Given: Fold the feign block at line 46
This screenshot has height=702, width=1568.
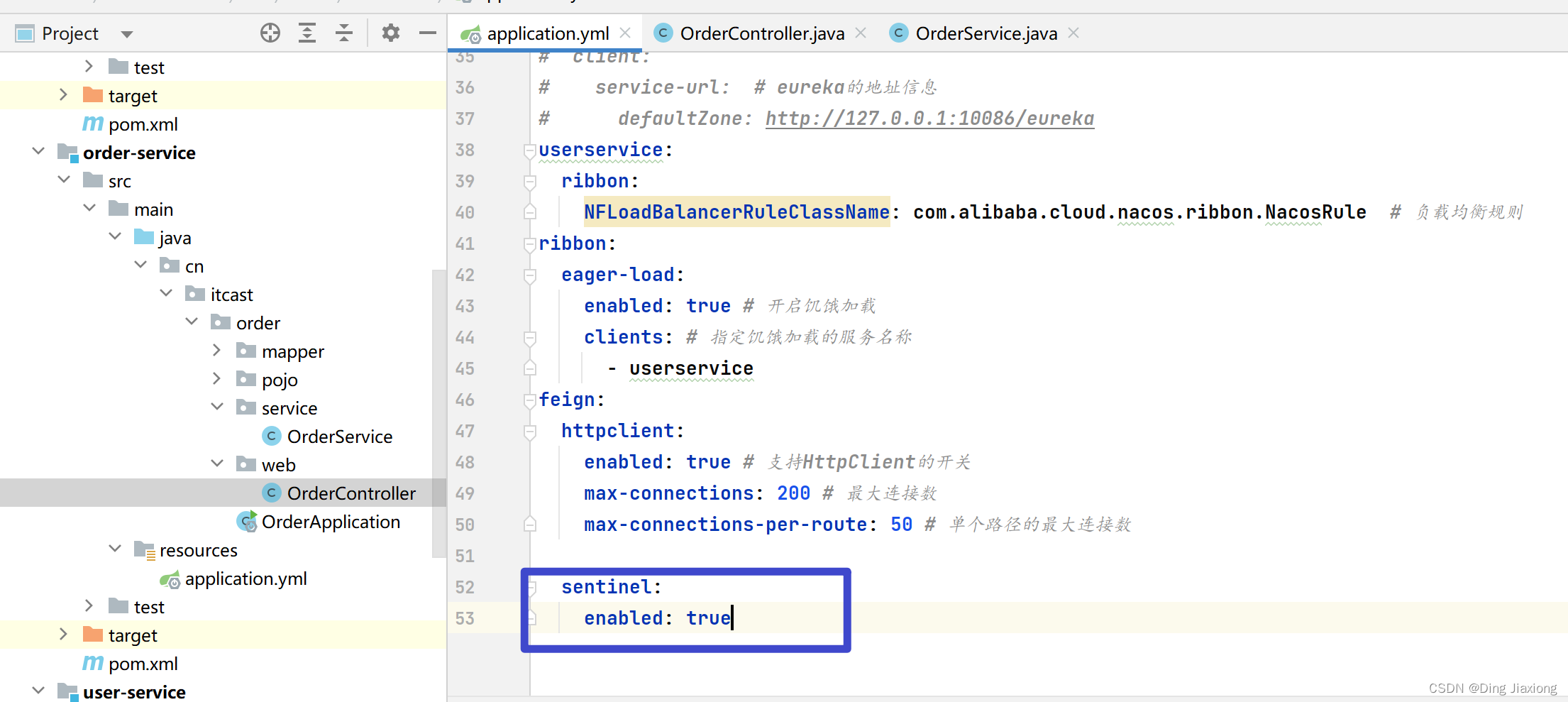Looking at the screenshot, I should tap(529, 400).
